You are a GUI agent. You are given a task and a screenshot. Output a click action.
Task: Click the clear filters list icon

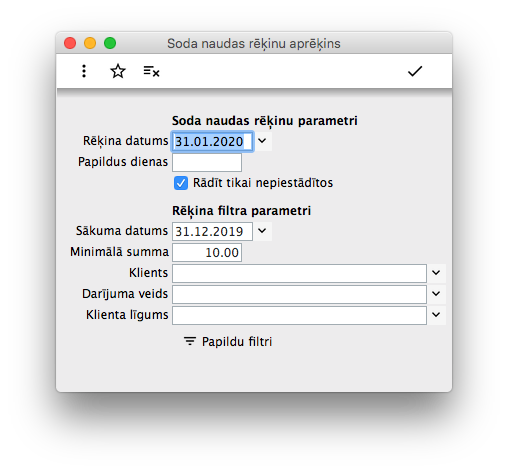(151, 71)
